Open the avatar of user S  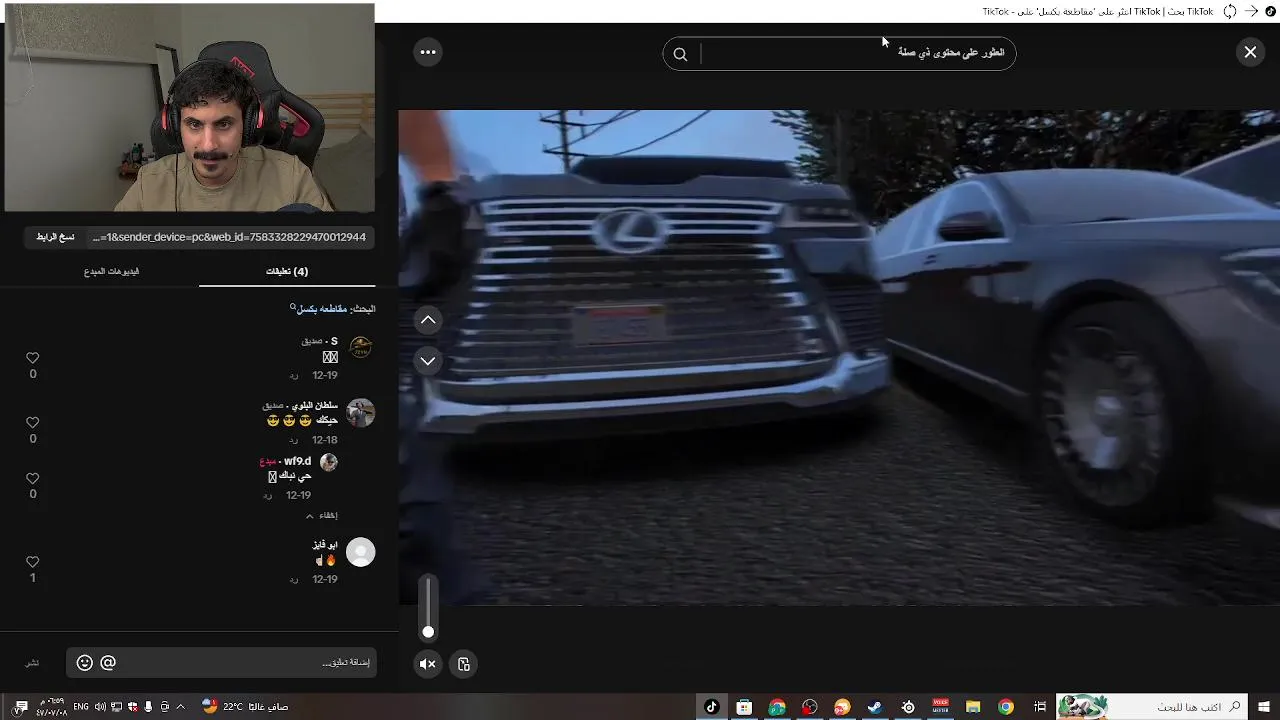tap(361, 347)
